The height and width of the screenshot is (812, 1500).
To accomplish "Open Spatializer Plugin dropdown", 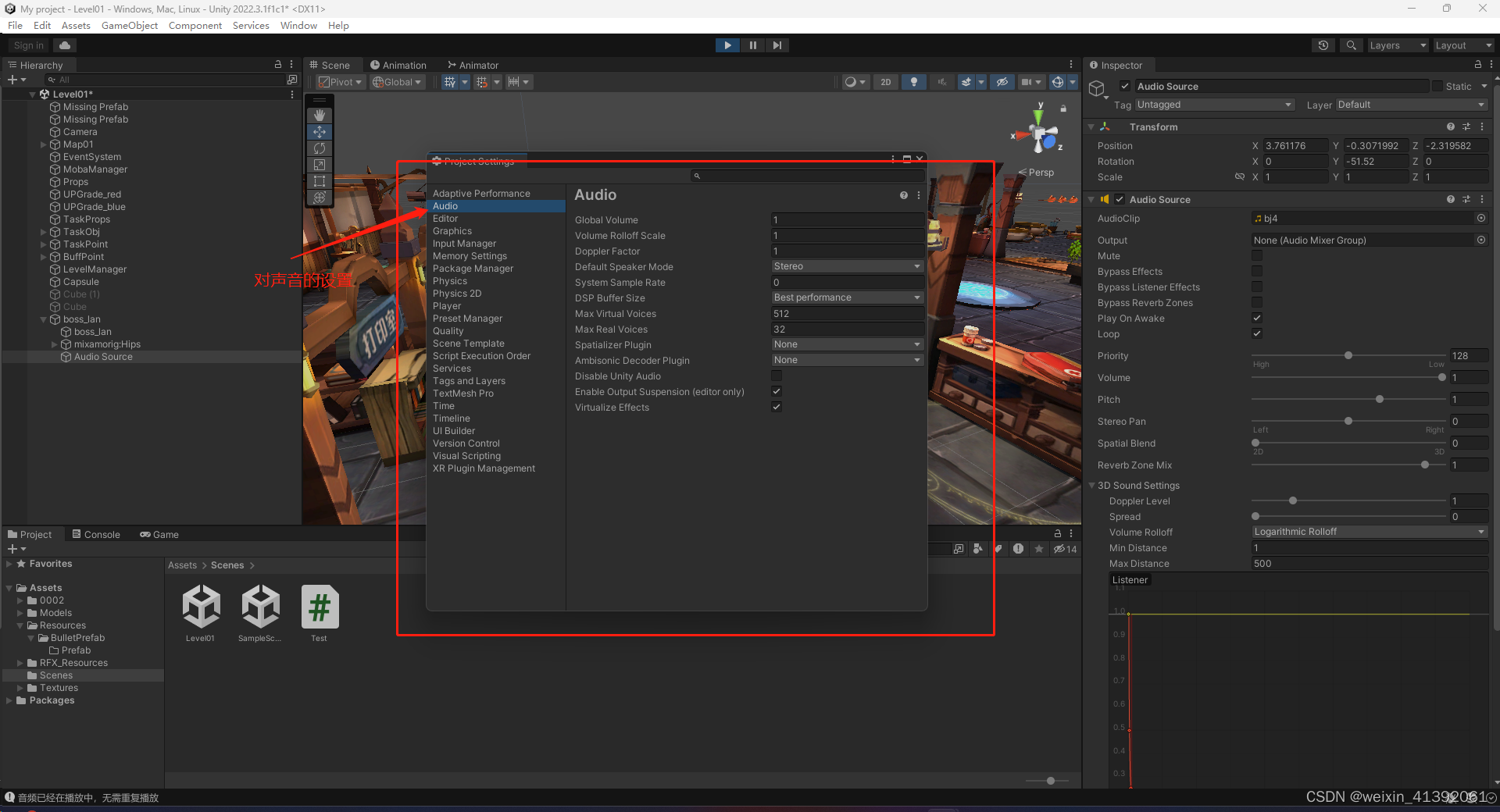I will (847, 344).
